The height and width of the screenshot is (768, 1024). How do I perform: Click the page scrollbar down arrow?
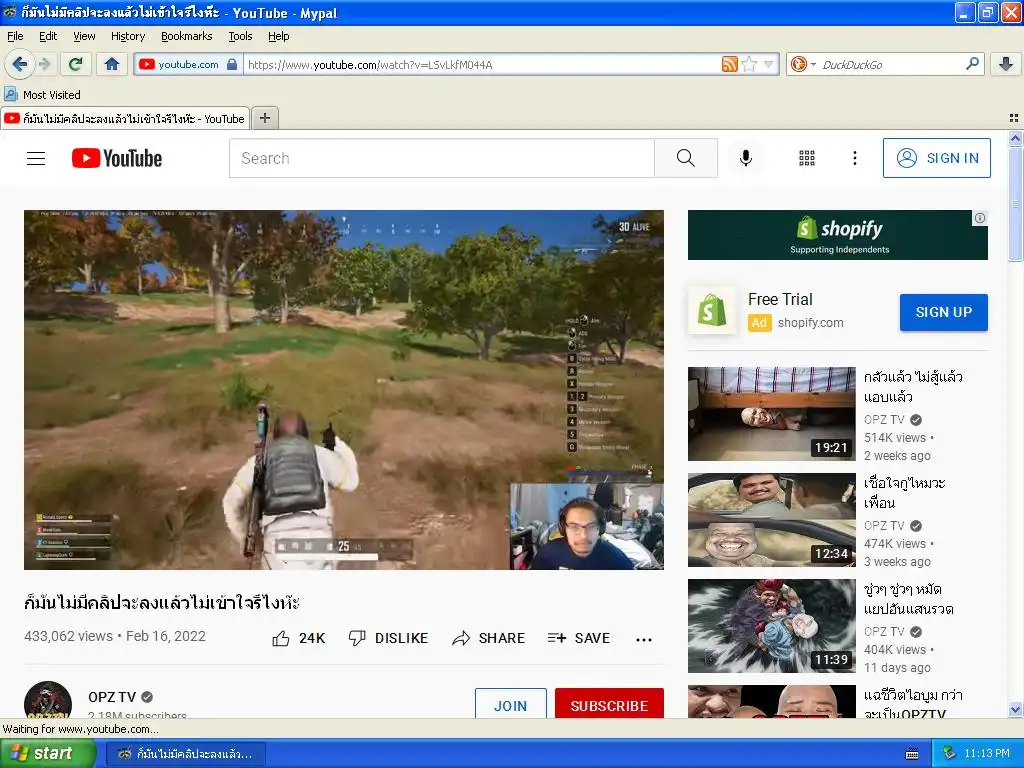click(1015, 709)
